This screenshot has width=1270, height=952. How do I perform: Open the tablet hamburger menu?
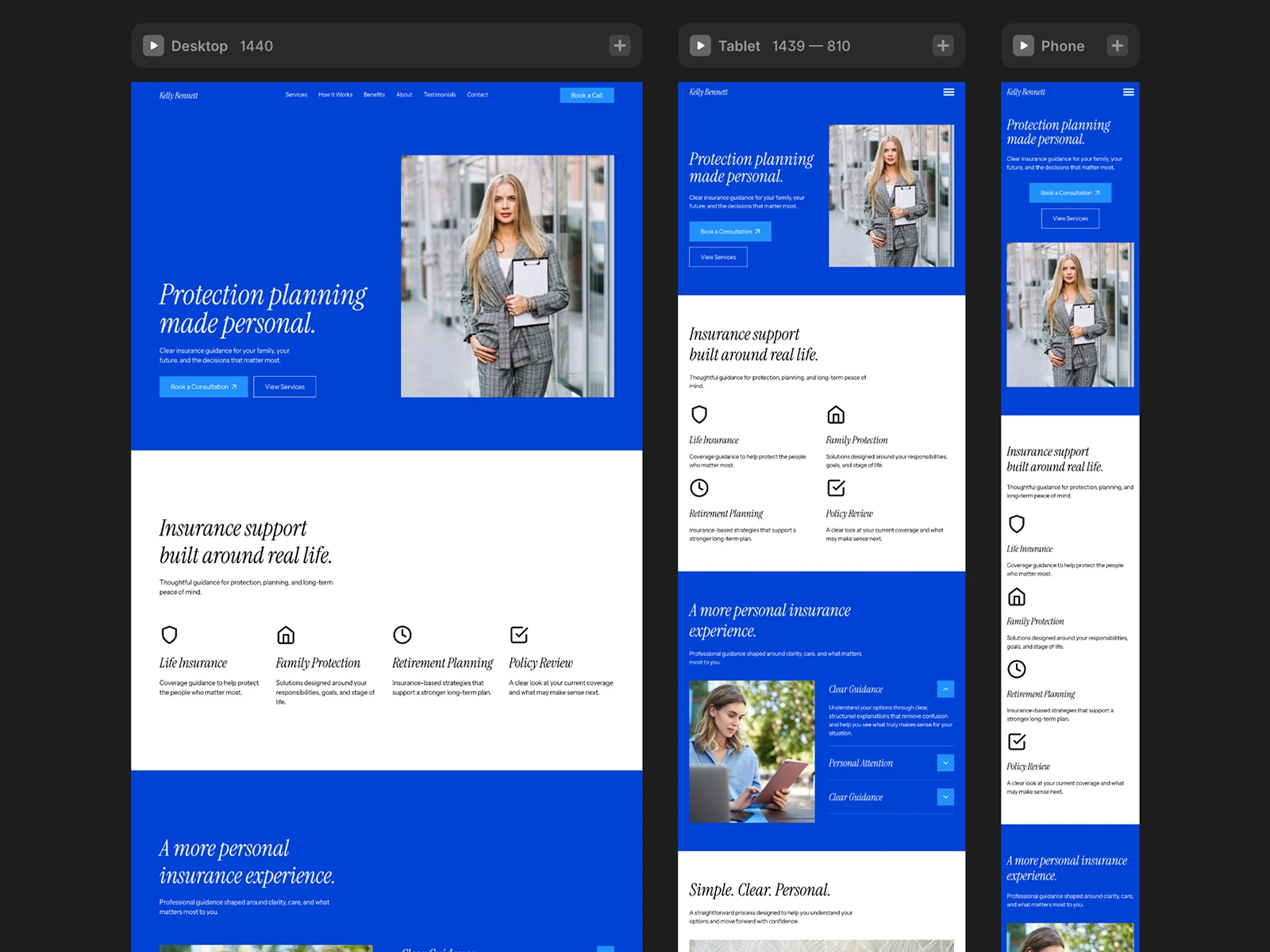click(949, 92)
